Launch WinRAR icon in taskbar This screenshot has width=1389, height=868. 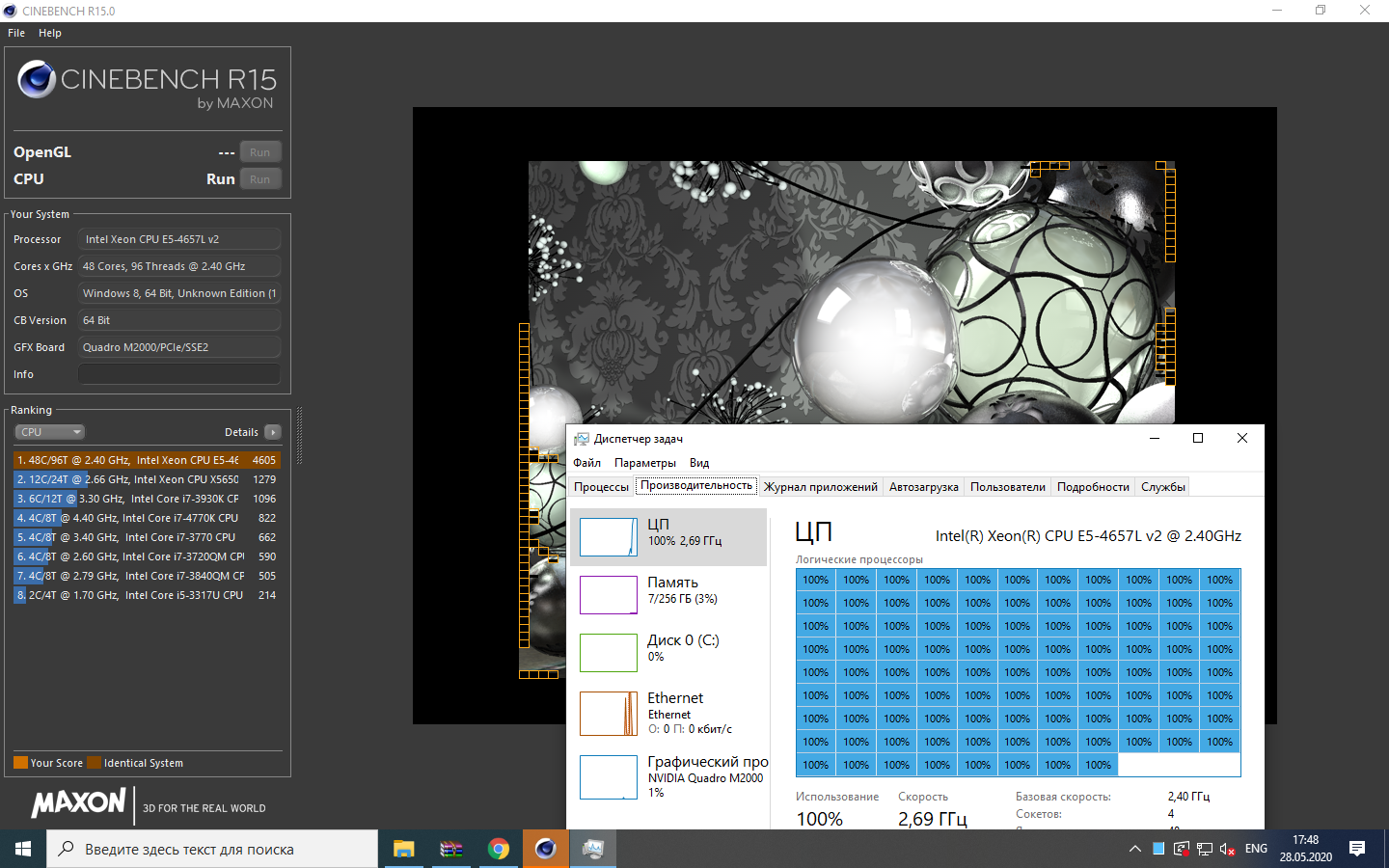tap(450, 849)
